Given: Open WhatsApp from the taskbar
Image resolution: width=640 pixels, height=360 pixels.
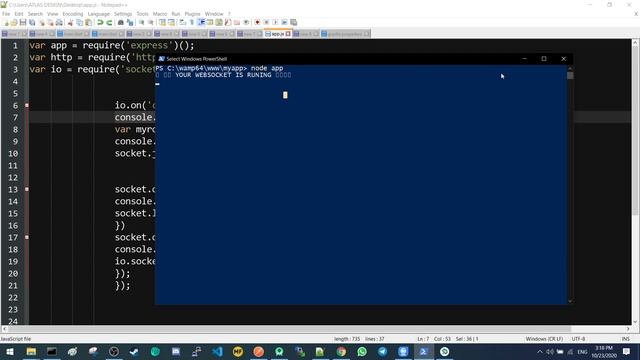Looking at the screenshot, I should click(362, 351).
